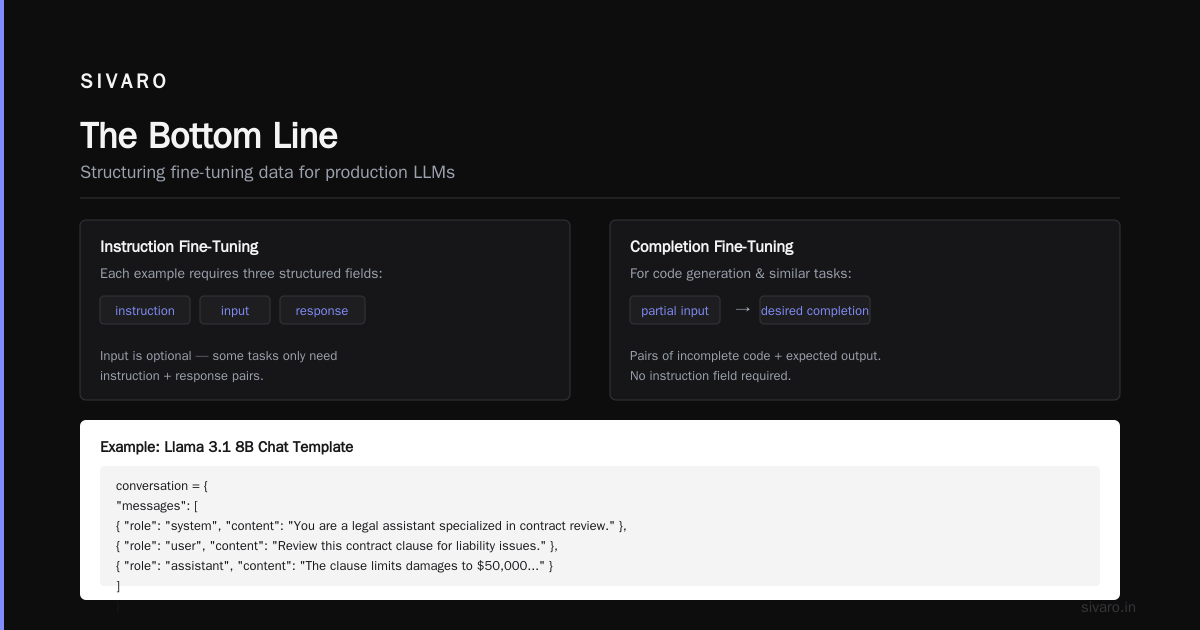Click the Completion Fine-Tuning card title

click(x=712, y=246)
